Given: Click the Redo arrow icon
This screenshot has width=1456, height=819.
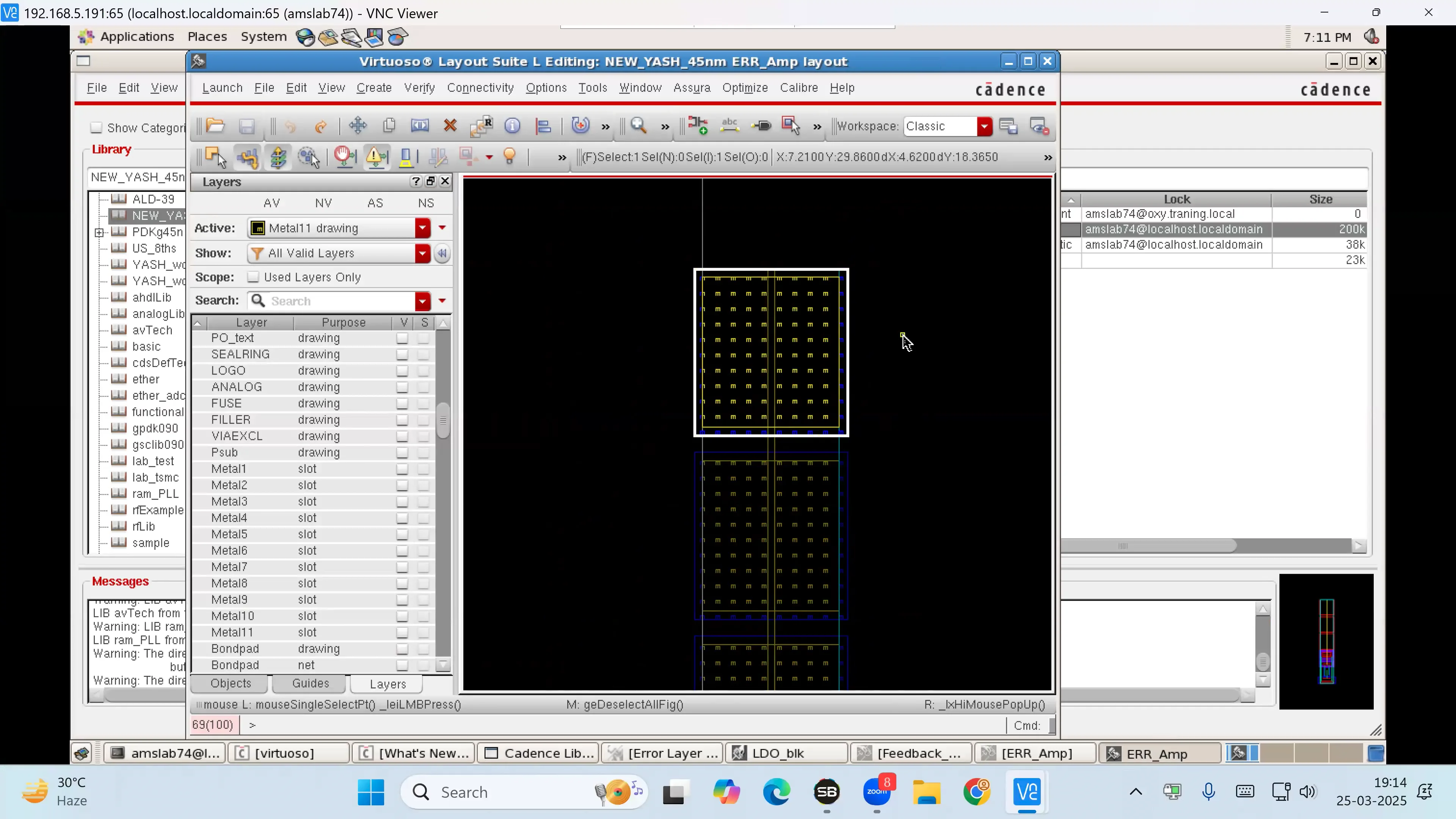Looking at the screenshot, I should [x=320, y=127].
